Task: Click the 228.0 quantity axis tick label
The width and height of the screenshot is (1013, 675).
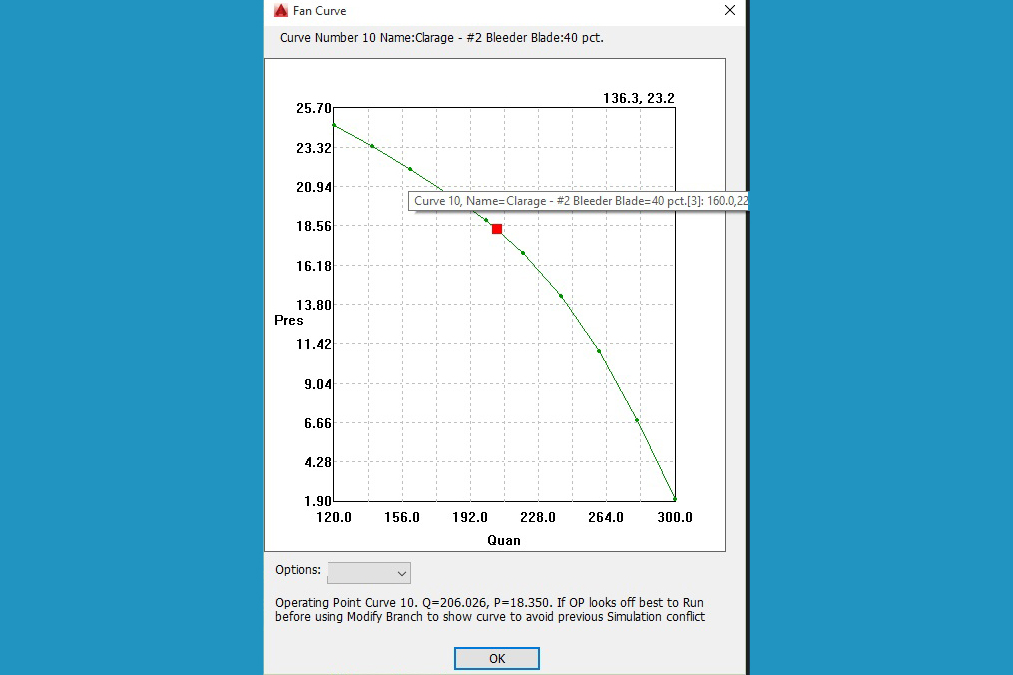Action: click(x=538, y=518)
